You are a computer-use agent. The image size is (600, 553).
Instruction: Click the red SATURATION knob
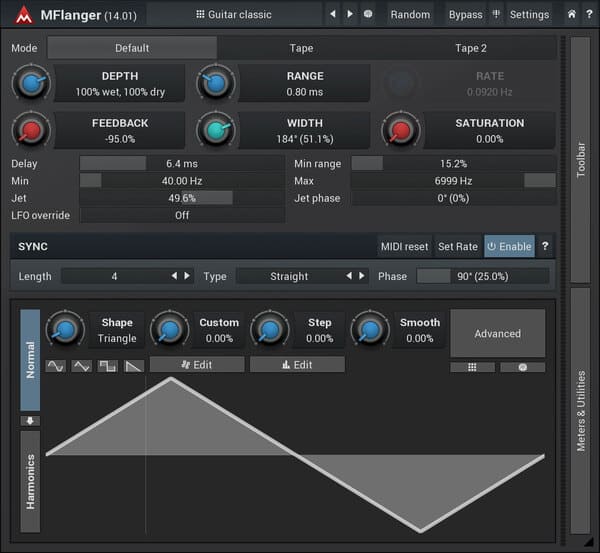click(x=401, y=131)
